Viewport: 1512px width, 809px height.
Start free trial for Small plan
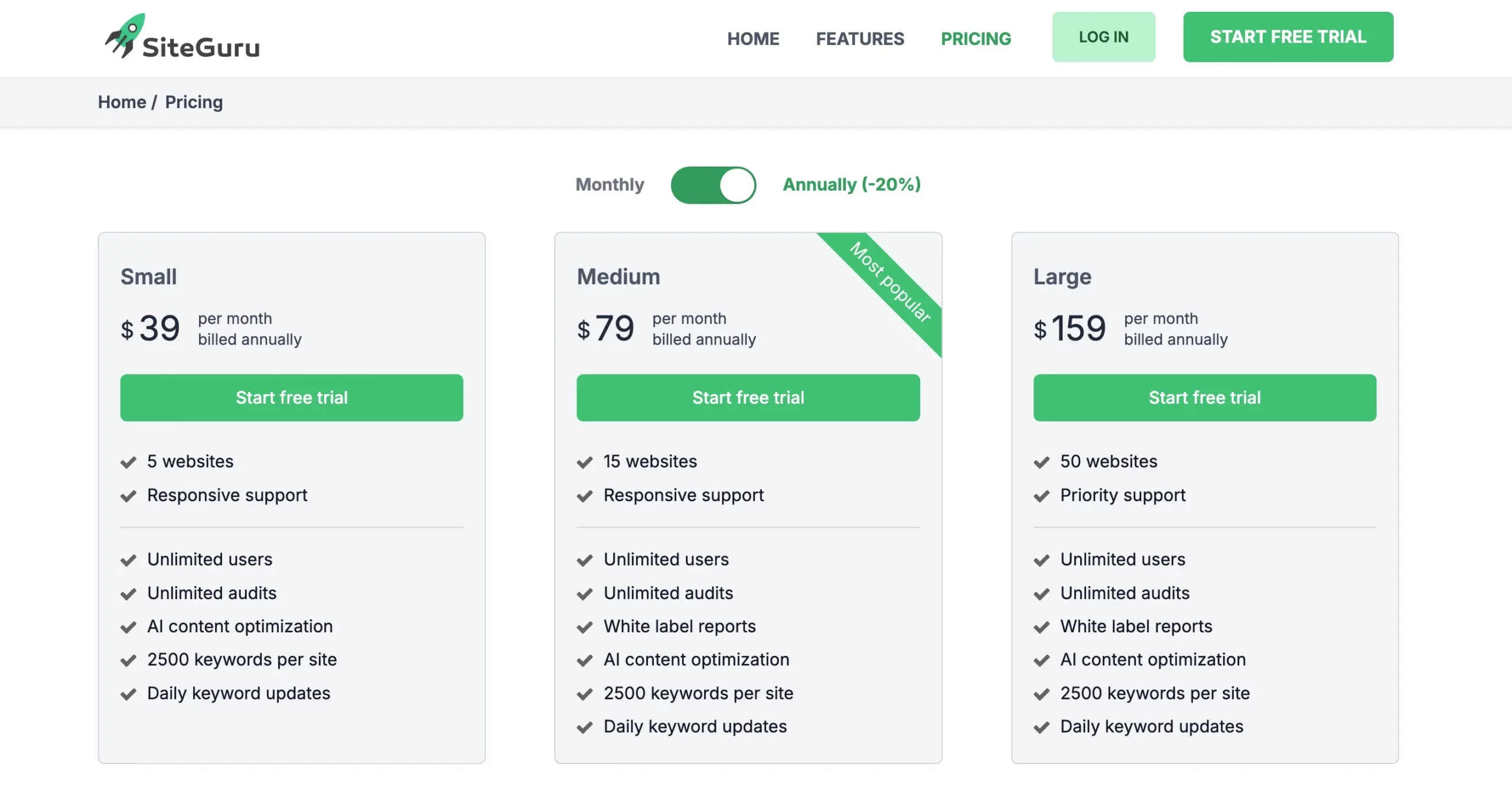click(x=292, y=398)
